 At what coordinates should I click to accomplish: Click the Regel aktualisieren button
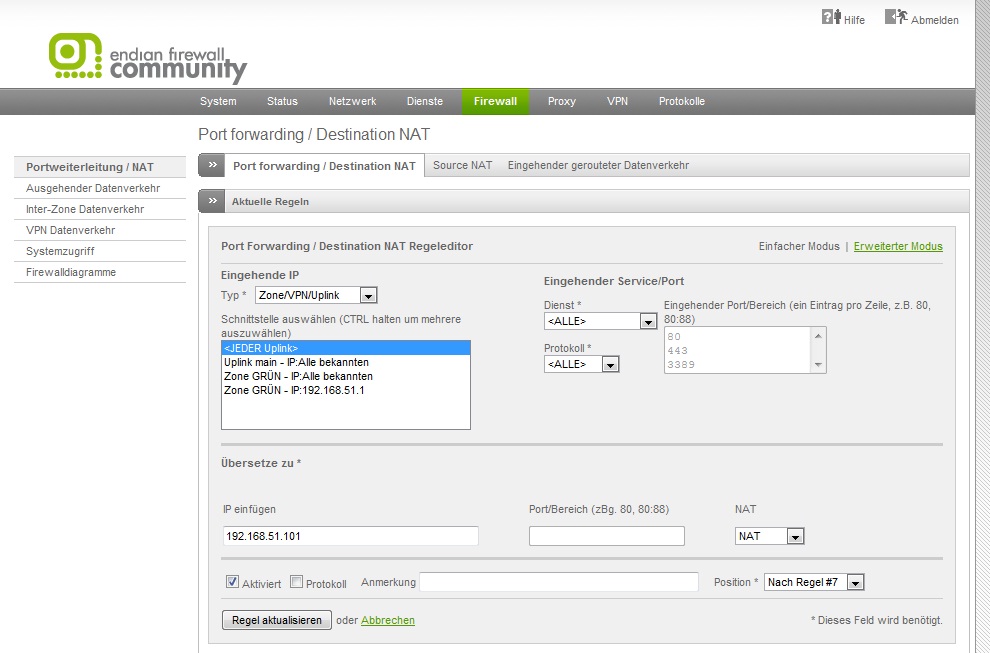tap(277, 620)
